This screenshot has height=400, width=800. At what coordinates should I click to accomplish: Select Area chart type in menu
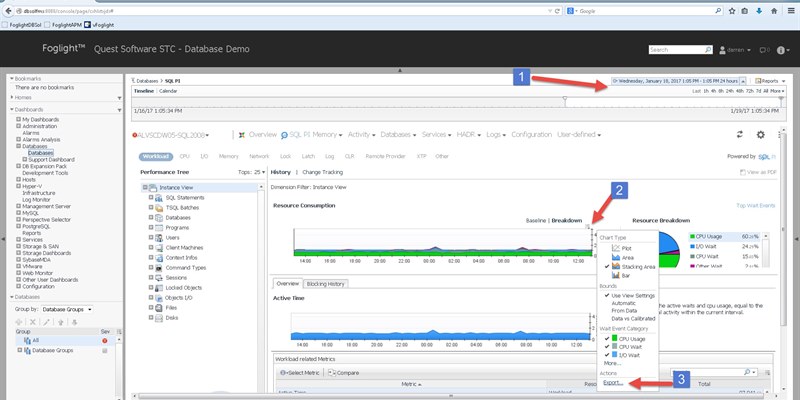(628, 258)
